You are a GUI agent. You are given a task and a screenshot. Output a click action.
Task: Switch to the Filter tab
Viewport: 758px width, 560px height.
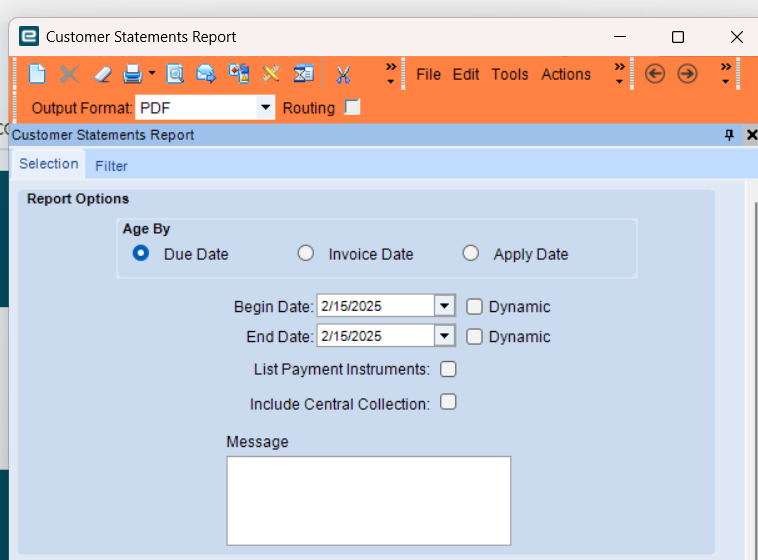[x=111, y=166]
